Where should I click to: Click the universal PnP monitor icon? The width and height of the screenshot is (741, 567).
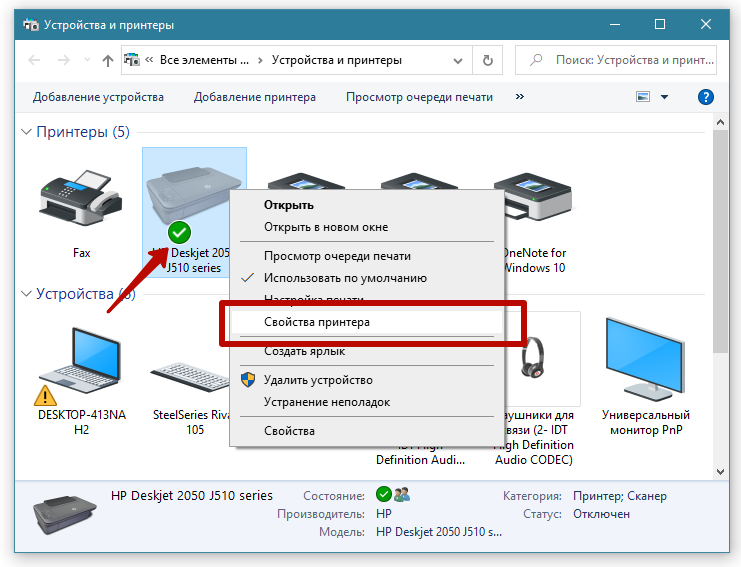point(645,359)
